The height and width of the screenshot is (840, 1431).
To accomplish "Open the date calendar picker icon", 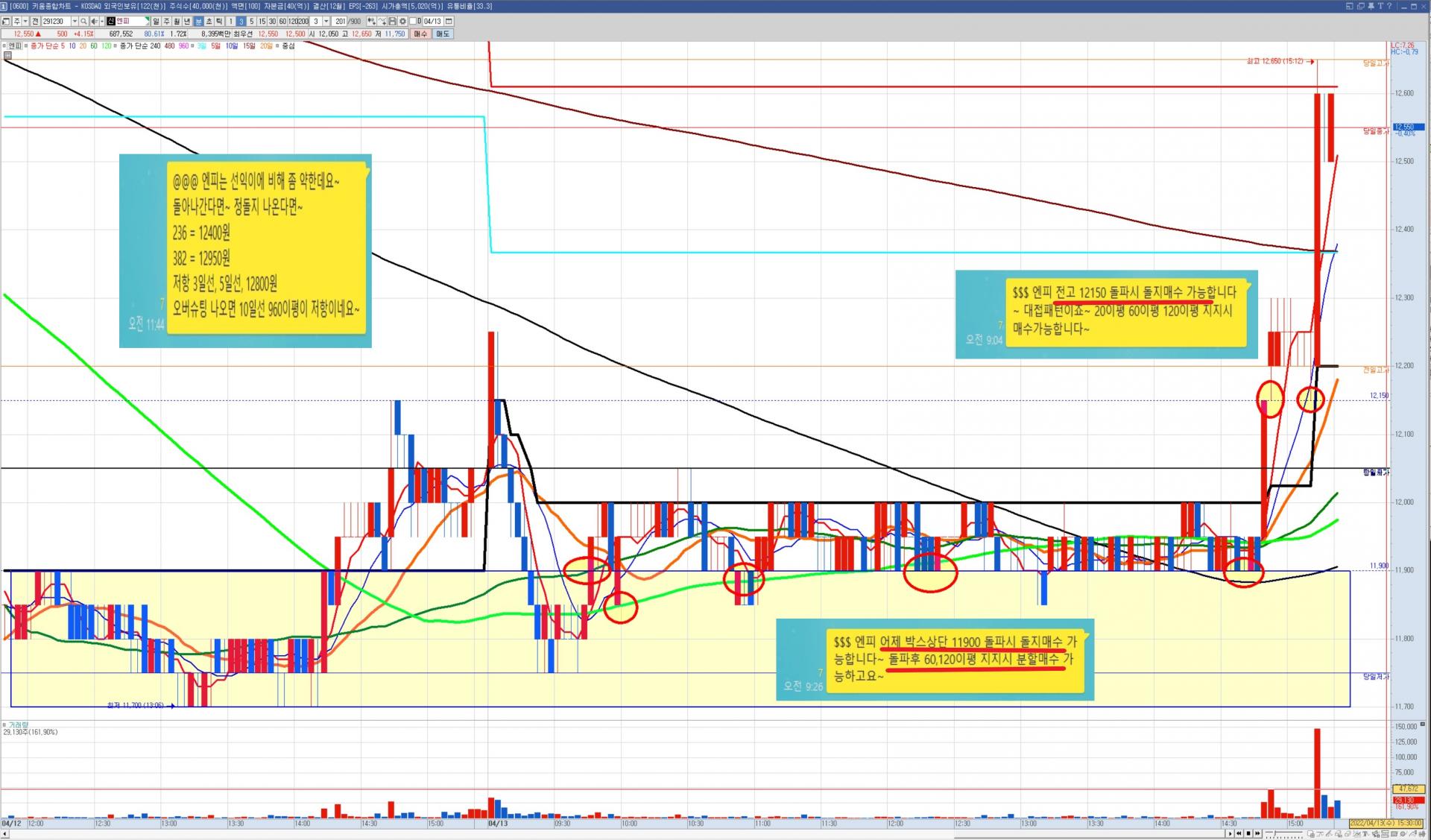I will [449, 22].
